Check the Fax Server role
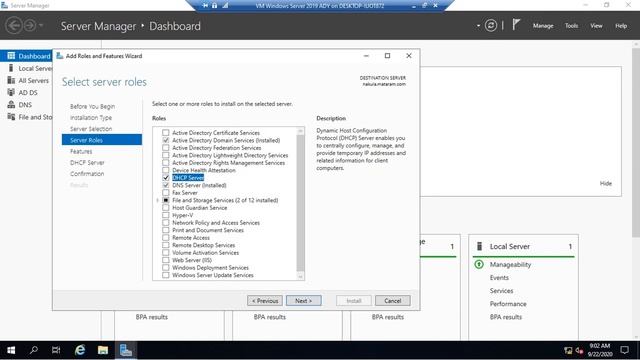Image resolution: width=640 pixels, height=360 pixels. click(166, 193)
